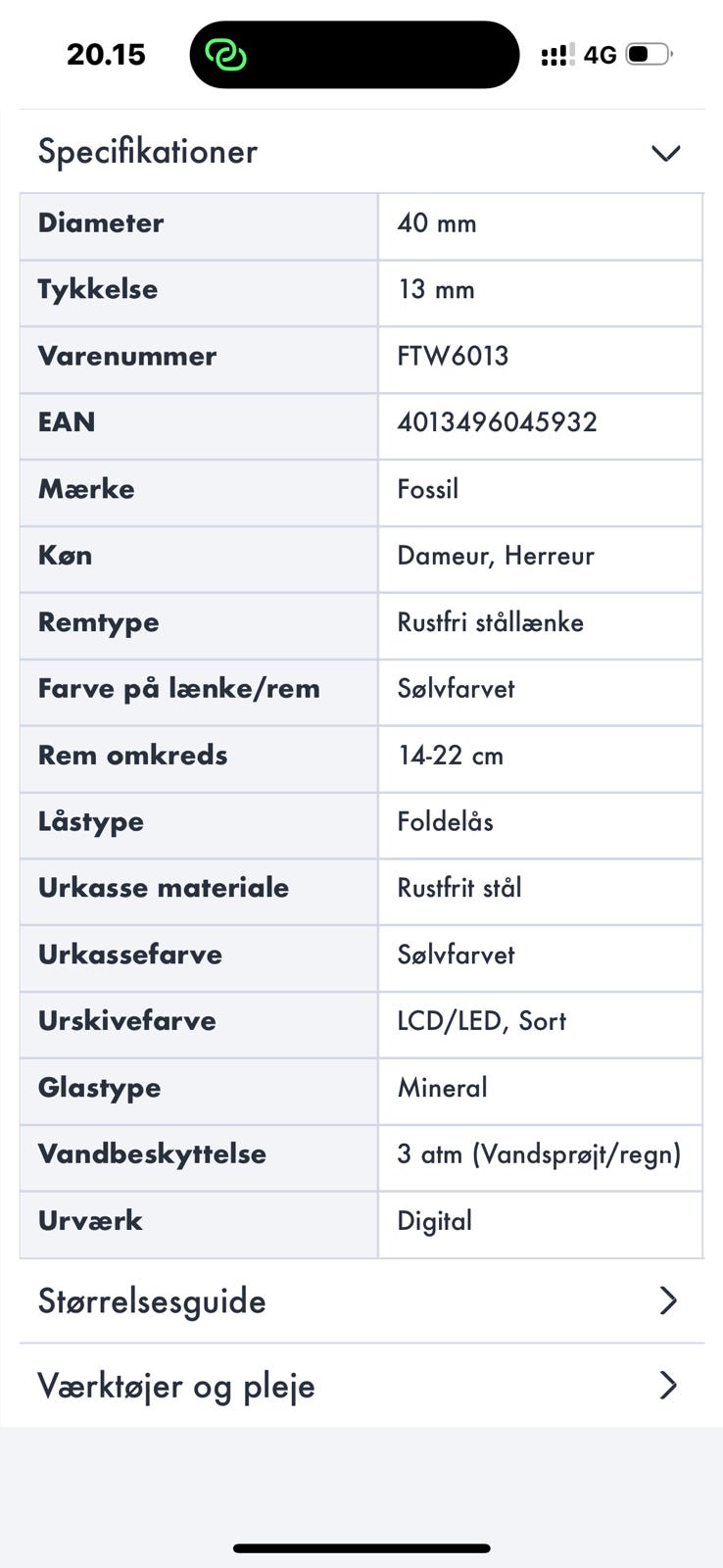This screenshot has width=723, height=1568.
Task: Expand Værktøjer og pleje using its chevron
Action: [668, 1385]
